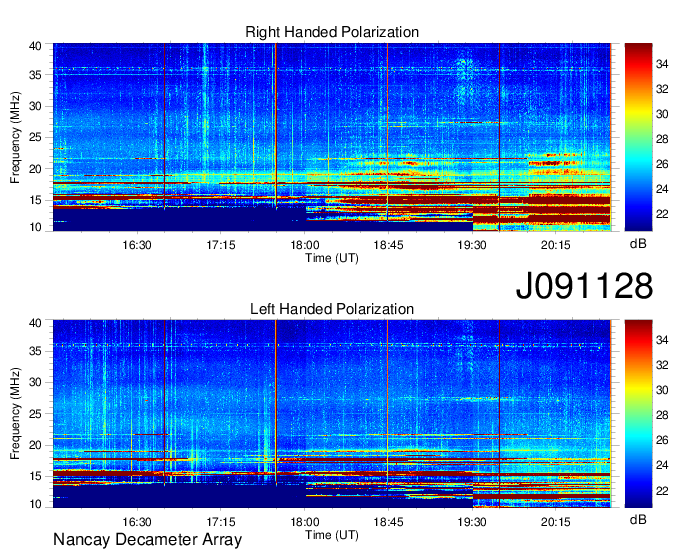The height and width of the screenshot is (552, 680).
Task: Click the "20:15" tick under the top plot
Action: click(x=556, y=245)
